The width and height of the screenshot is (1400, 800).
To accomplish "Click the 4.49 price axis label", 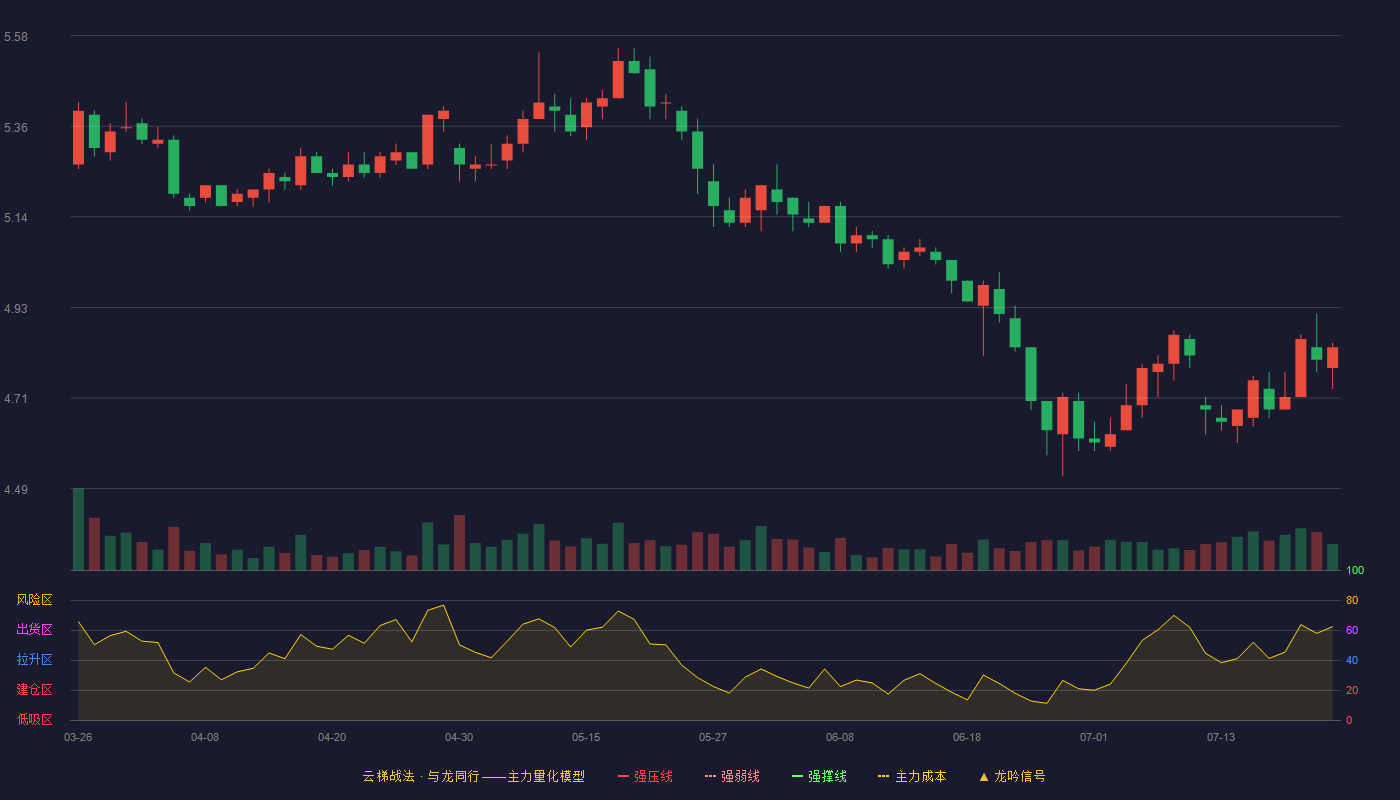I will tap(16, 490).
